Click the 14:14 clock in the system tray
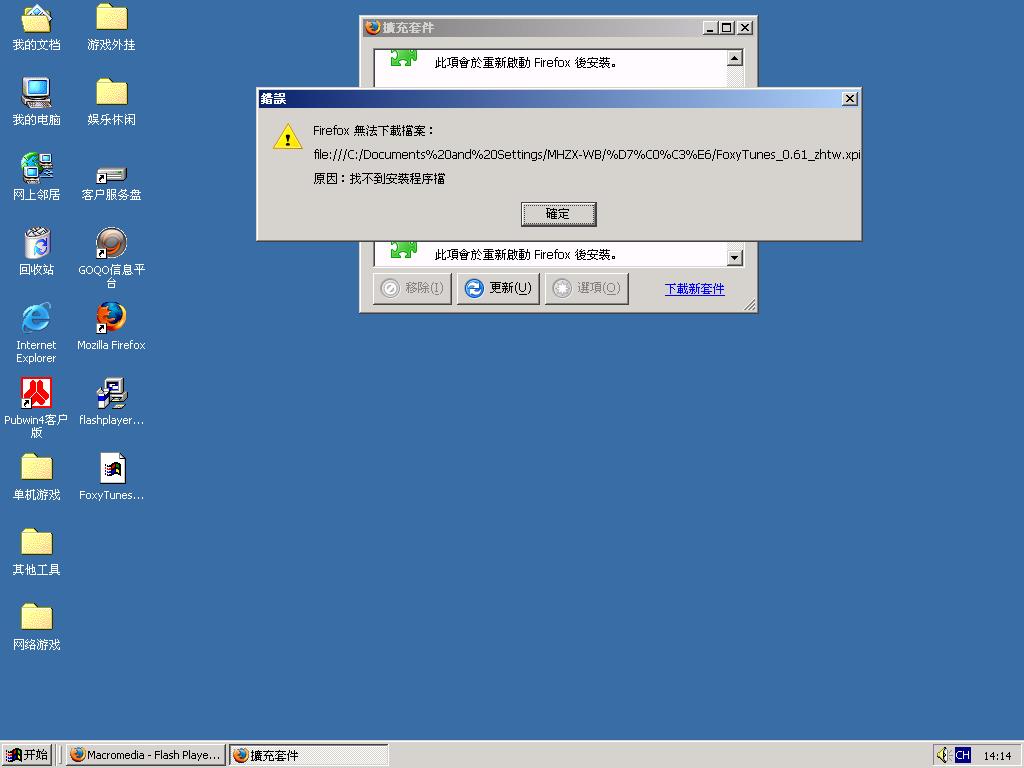This screenshot has height=768, width=1024. (x=997, y=756)
